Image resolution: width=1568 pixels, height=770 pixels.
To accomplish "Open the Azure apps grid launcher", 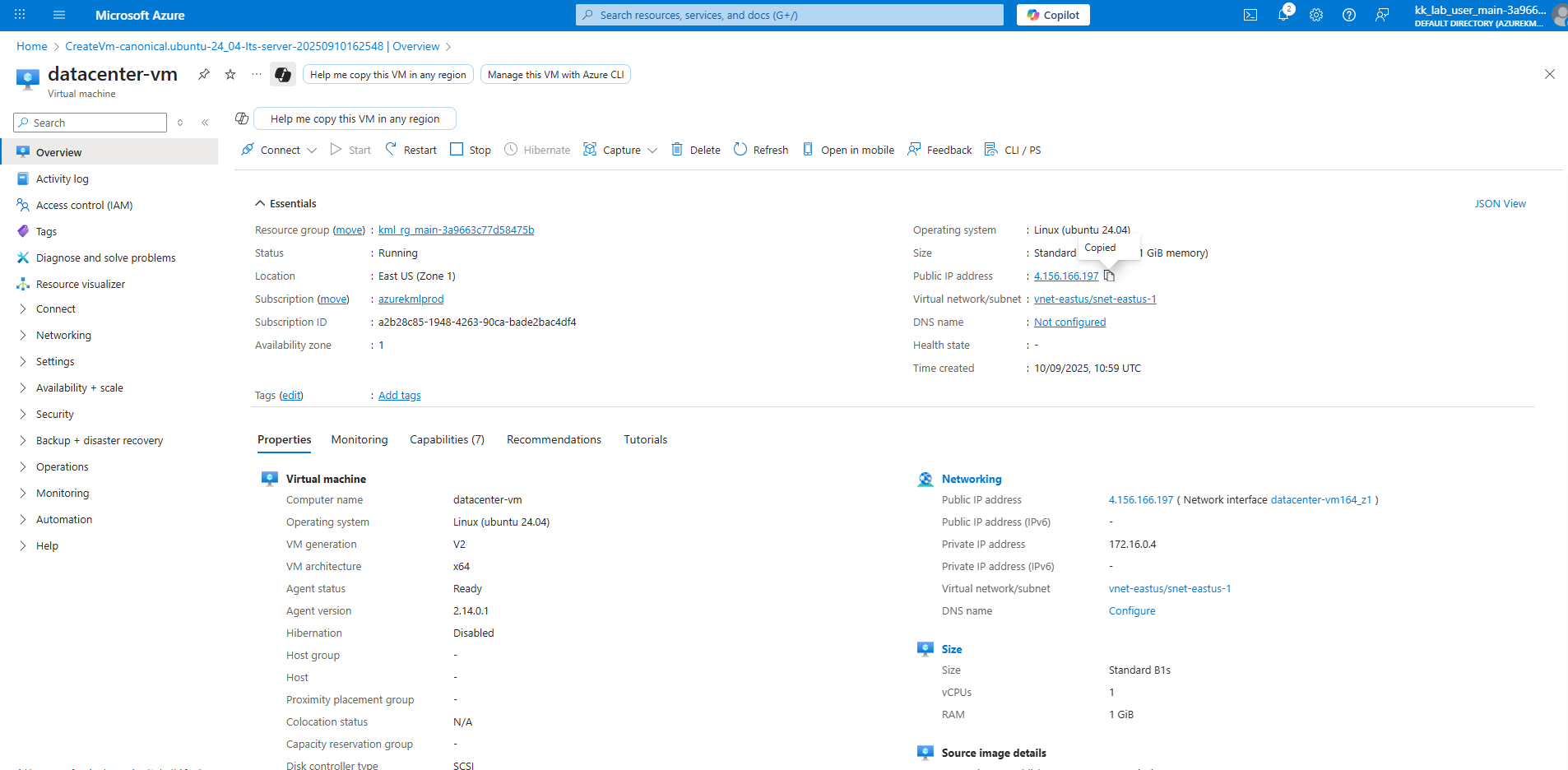I will click(x=20, y=15).
